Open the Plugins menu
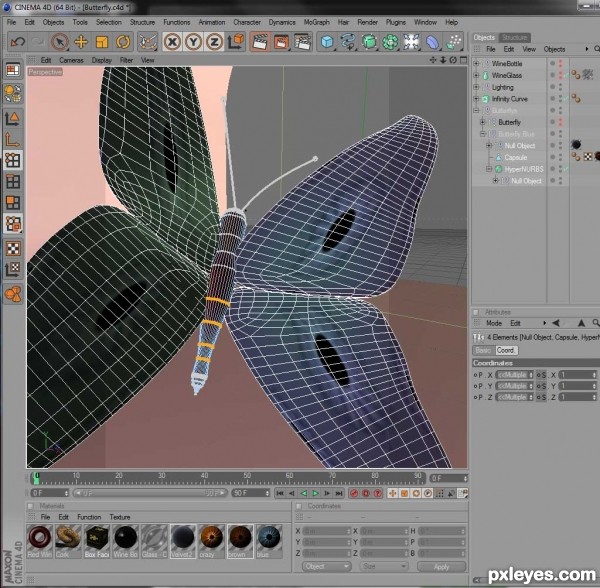600x588 pixels. [x=396, y=22]
